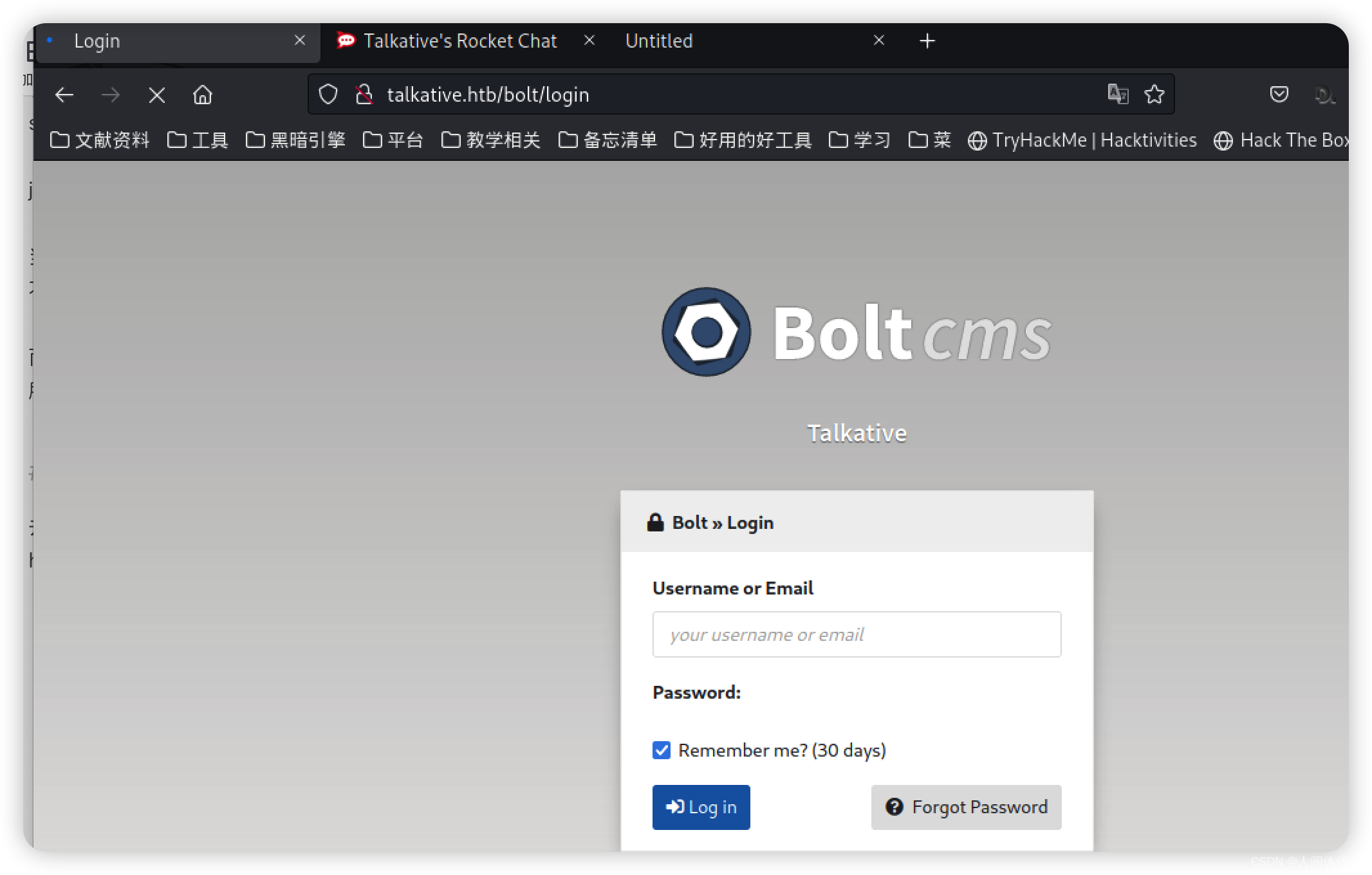The image size is (1372, 875).
Task: Open a new browser tab
Action: tap(927, 41)
